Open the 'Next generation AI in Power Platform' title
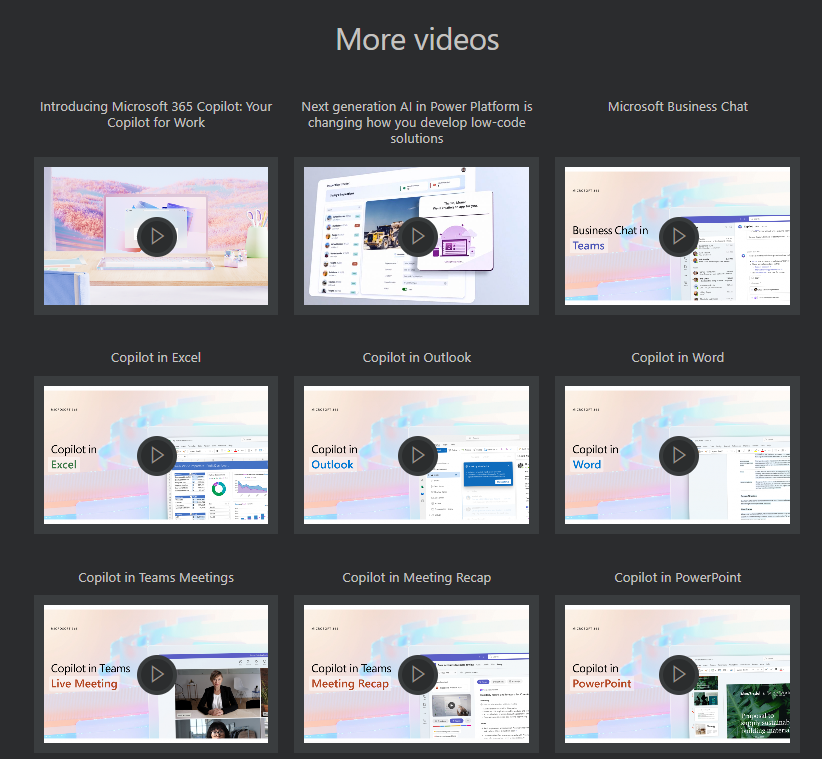The height and width of the screenshot is (759, 822). [x=417, y=122]
